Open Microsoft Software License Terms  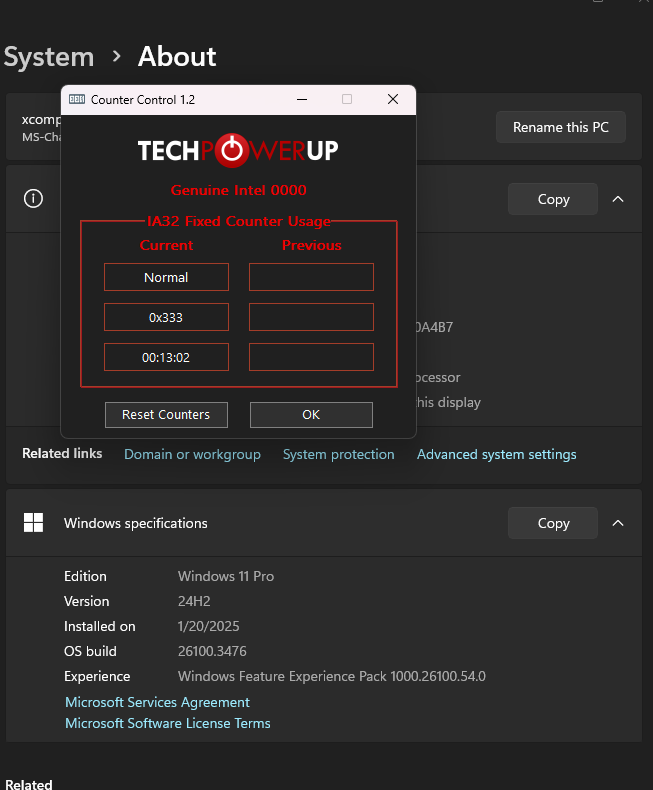[x=168, y=723]
